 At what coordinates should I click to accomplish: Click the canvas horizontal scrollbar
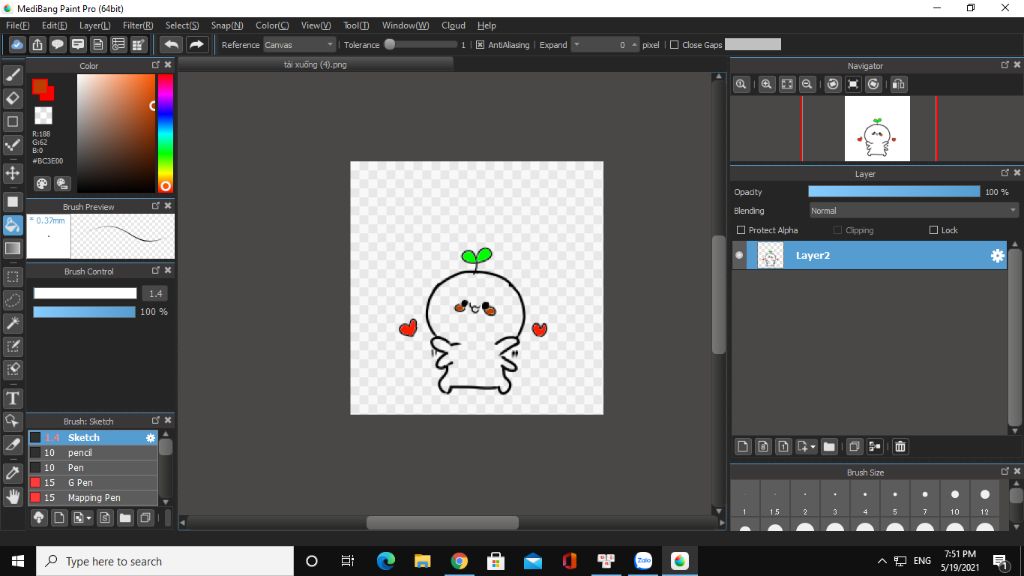coord(442,522)
